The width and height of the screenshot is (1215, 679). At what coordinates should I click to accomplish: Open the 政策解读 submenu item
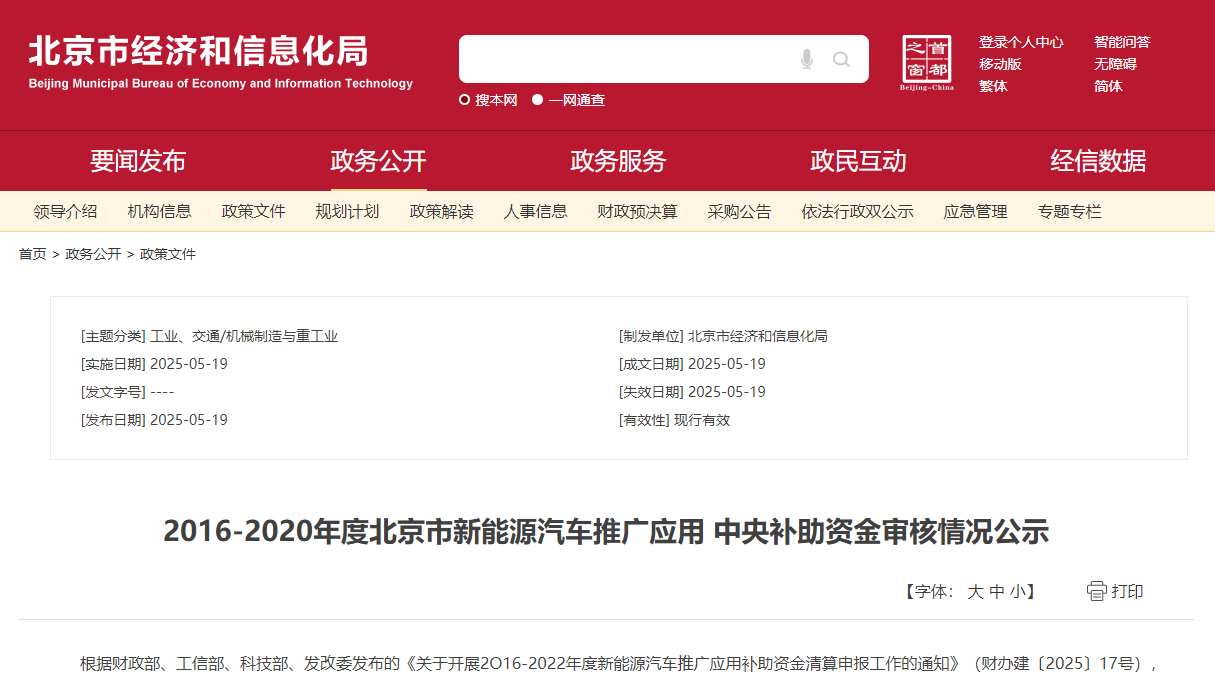(441, 212)
